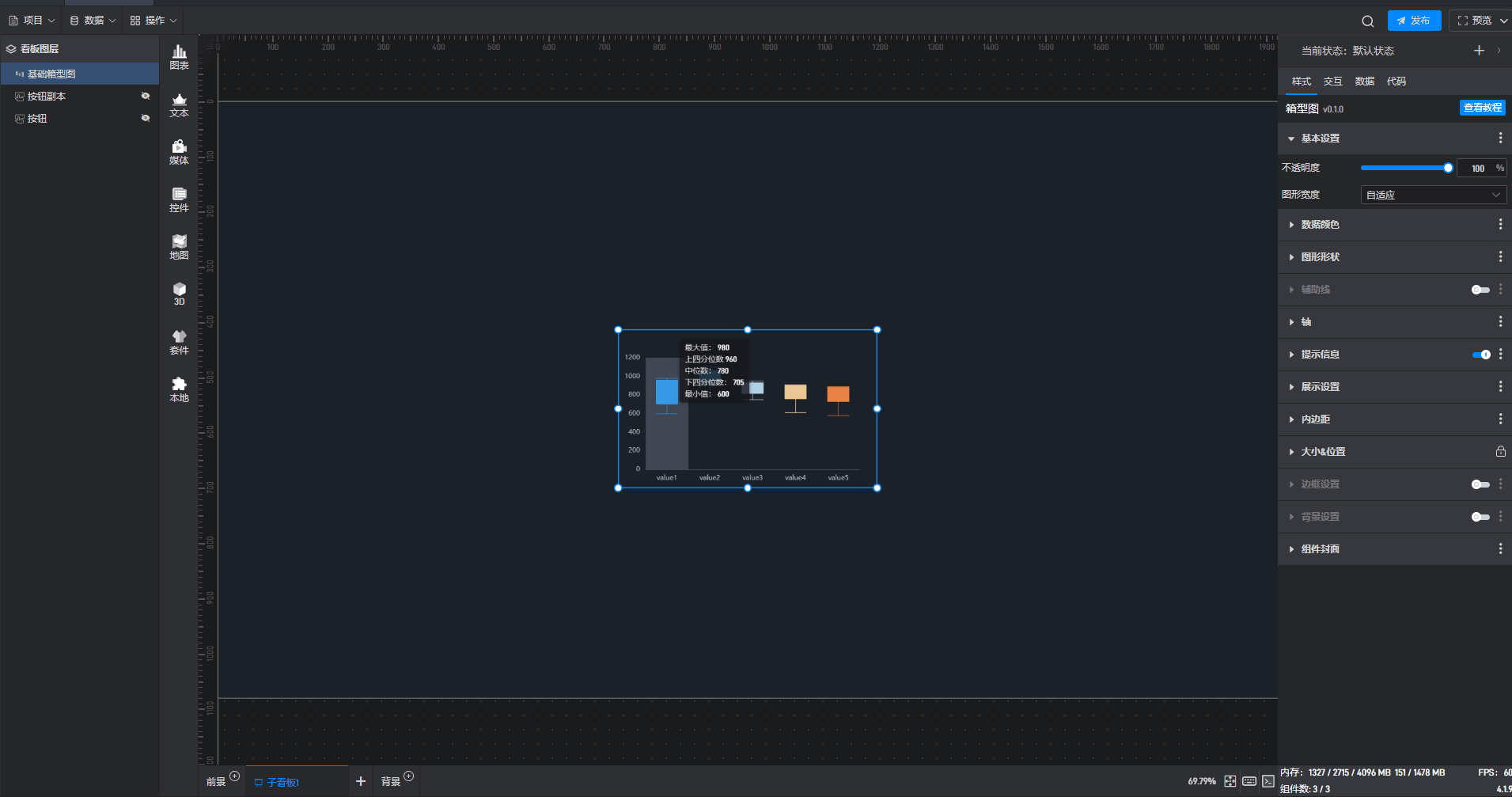Switch to the 交互 tab
Image resolution: width=1512 pixels, height=797 pixels.
pos(1332,82)
